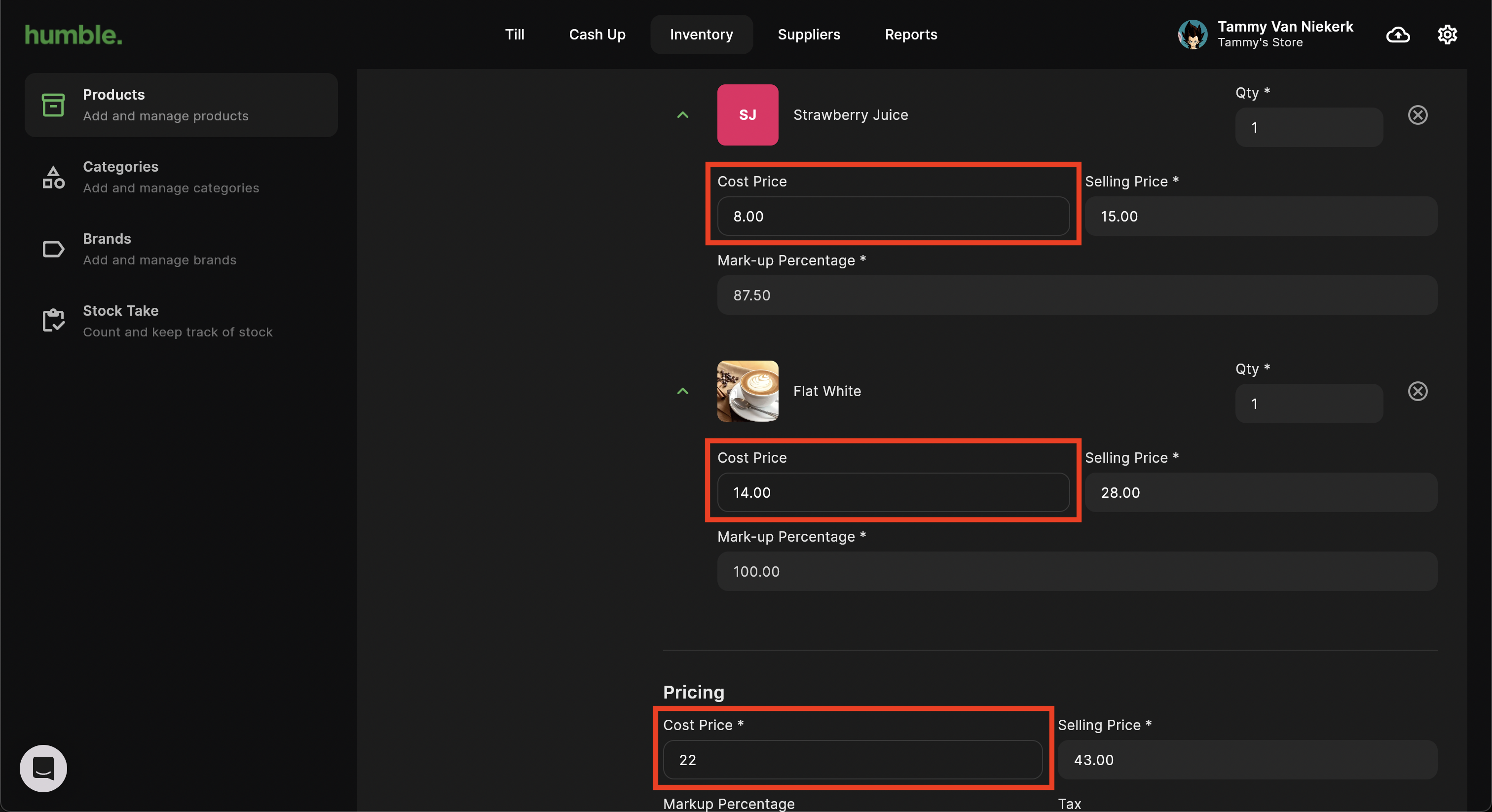
Task: Click the Flat White coffee thumbnail
Action: coord(747,391)
